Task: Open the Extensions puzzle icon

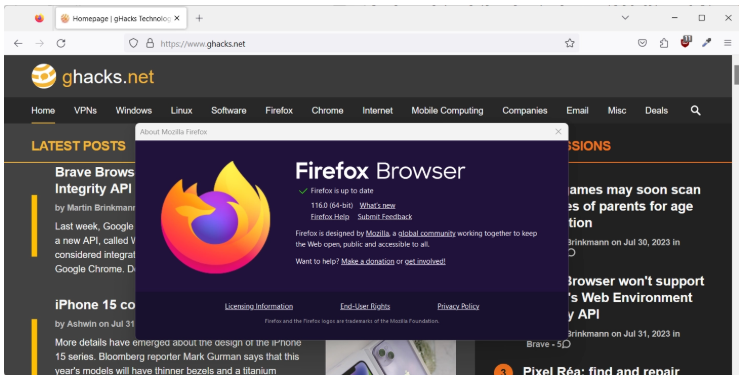Action: tap(664, 43)
